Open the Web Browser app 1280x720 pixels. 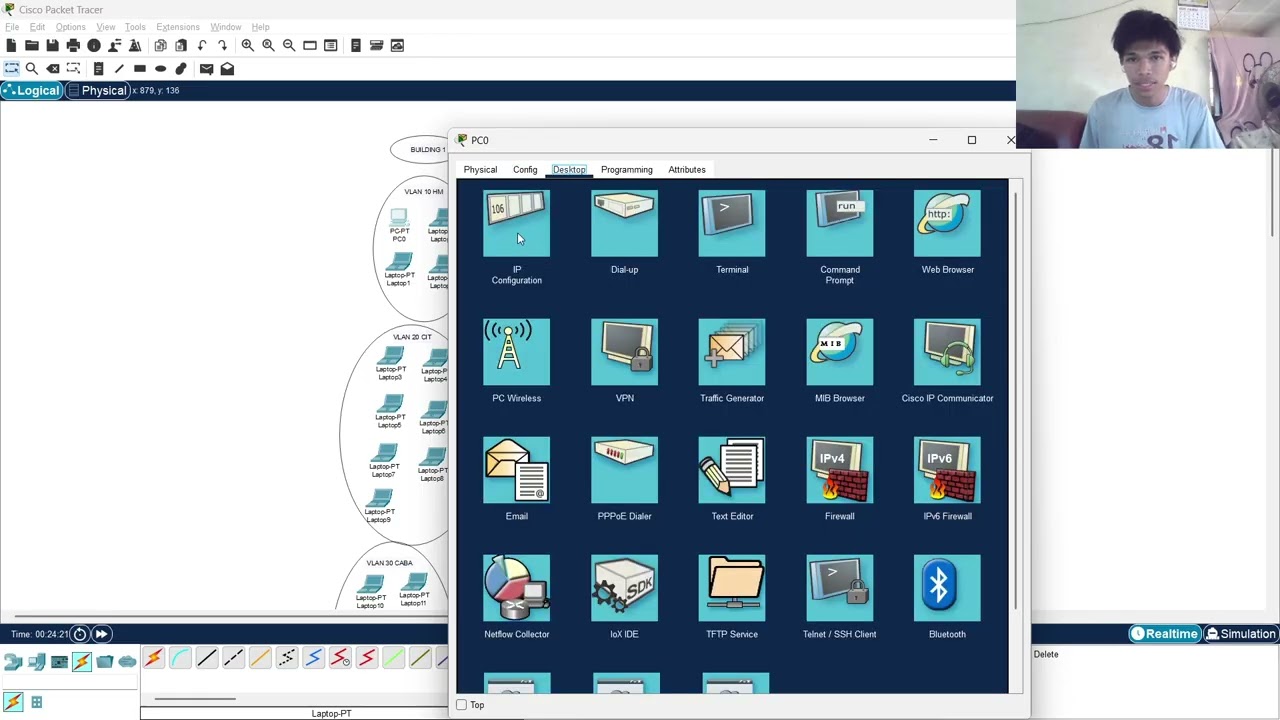947,223
